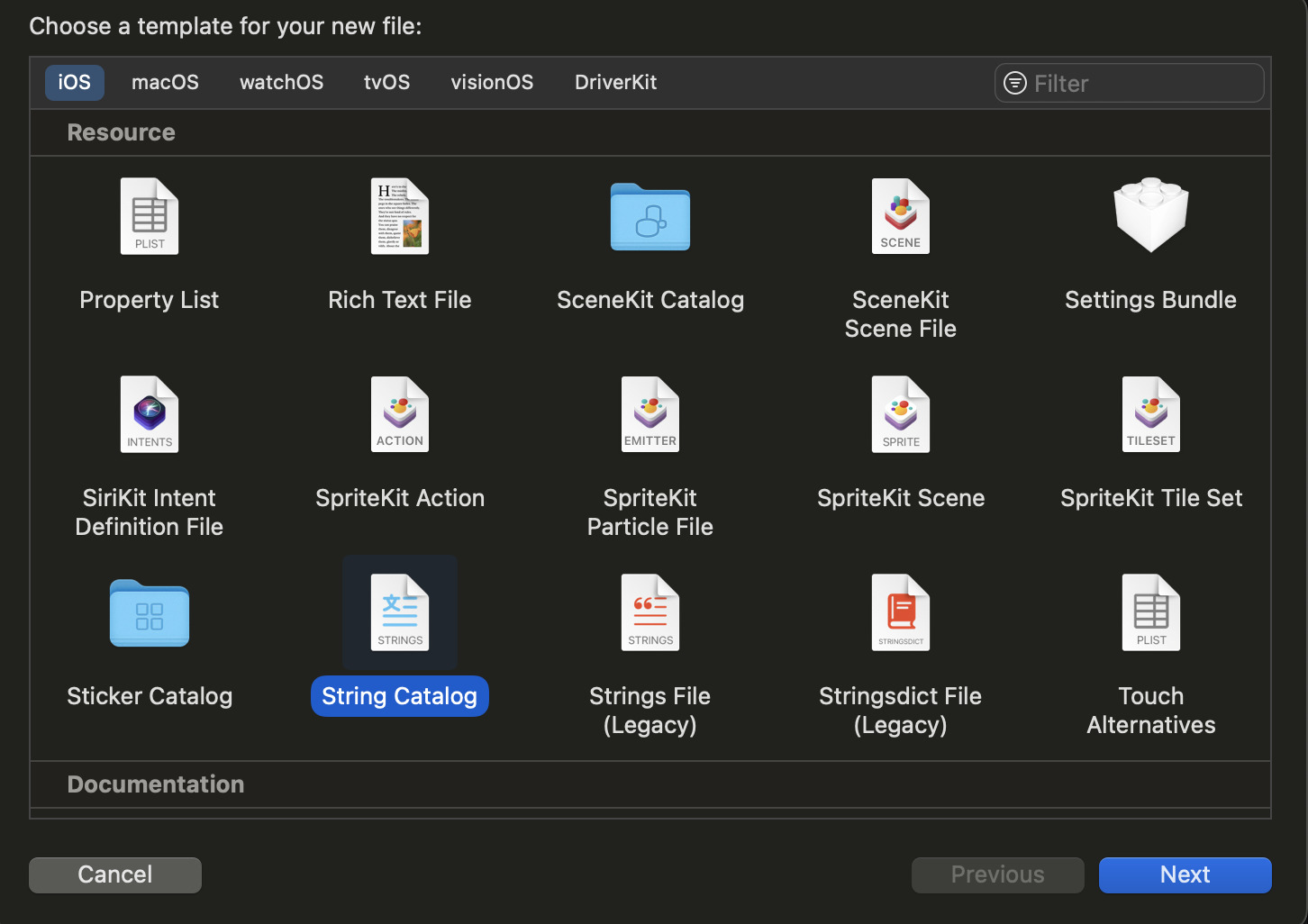
Task: Click the filter icon in search field
Action: (x=1015, y=83)
